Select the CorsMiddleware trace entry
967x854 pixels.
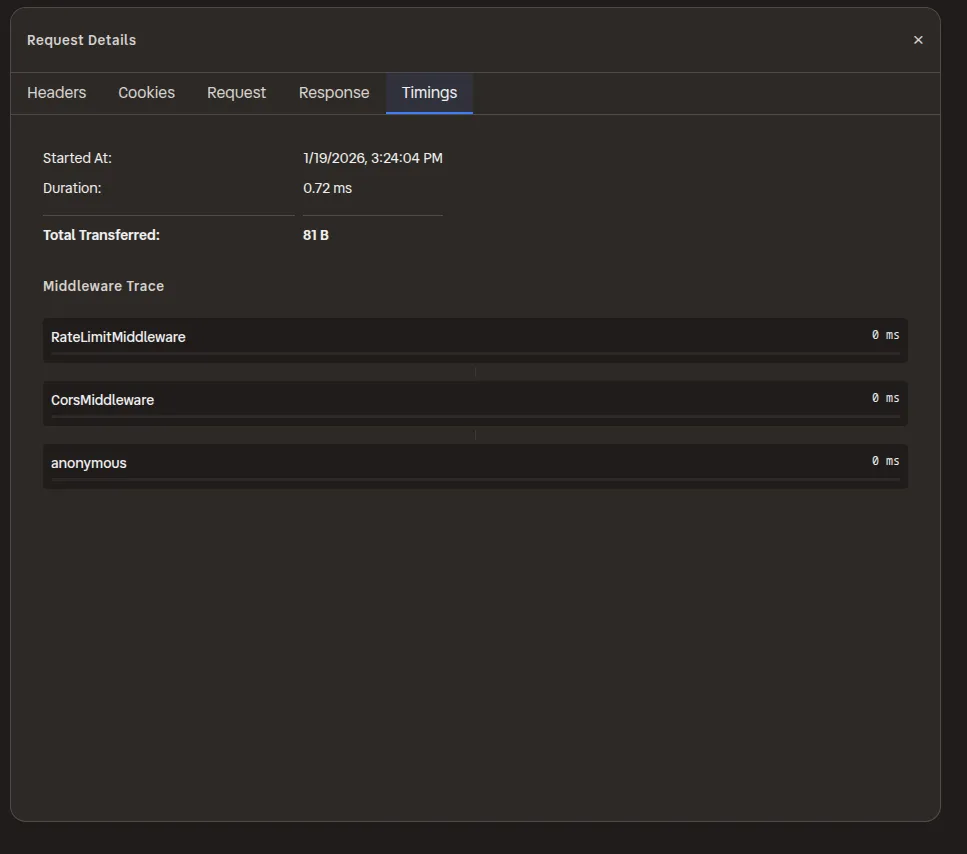tap(102, 399)
